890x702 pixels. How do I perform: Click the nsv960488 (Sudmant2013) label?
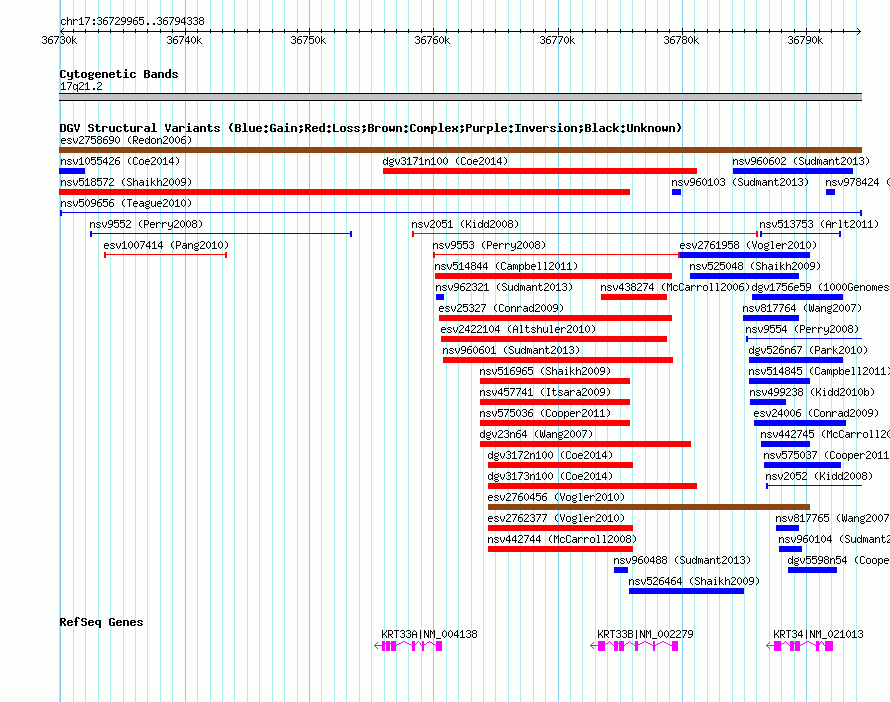pyautogui.click(x=682, y=560)
